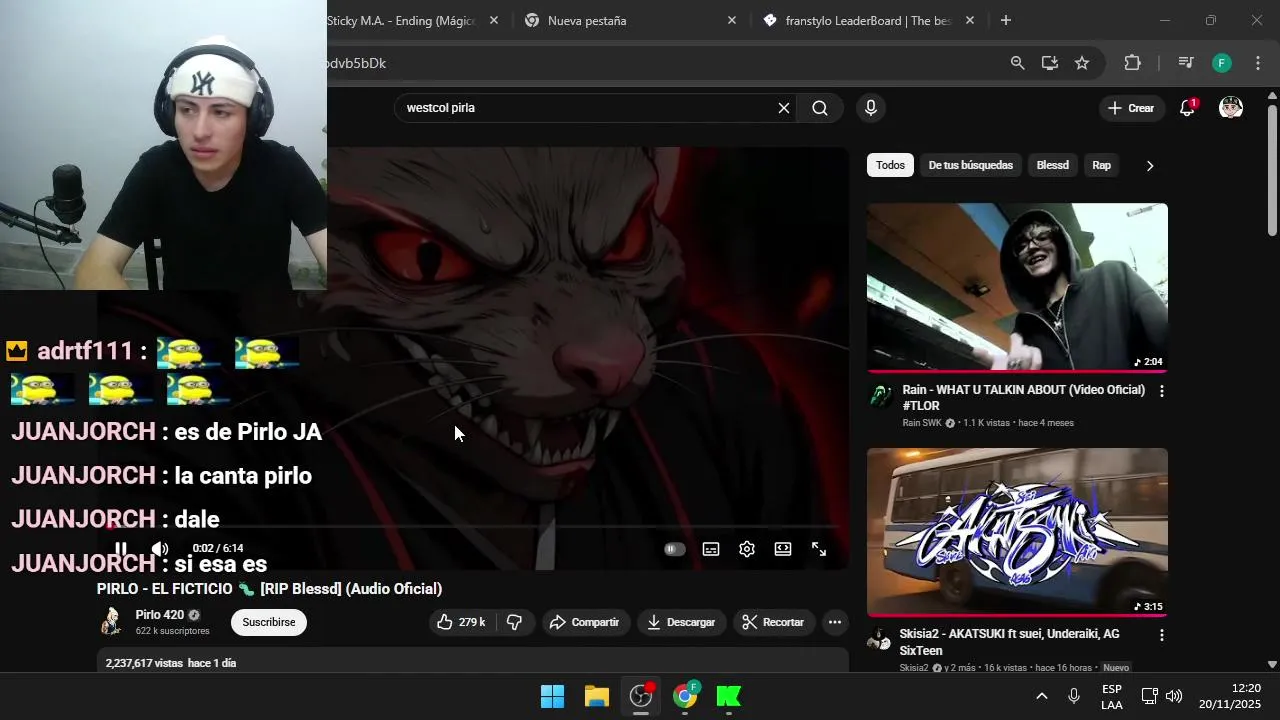
Task: Open options menu for Rain video
Action: 1161,391
